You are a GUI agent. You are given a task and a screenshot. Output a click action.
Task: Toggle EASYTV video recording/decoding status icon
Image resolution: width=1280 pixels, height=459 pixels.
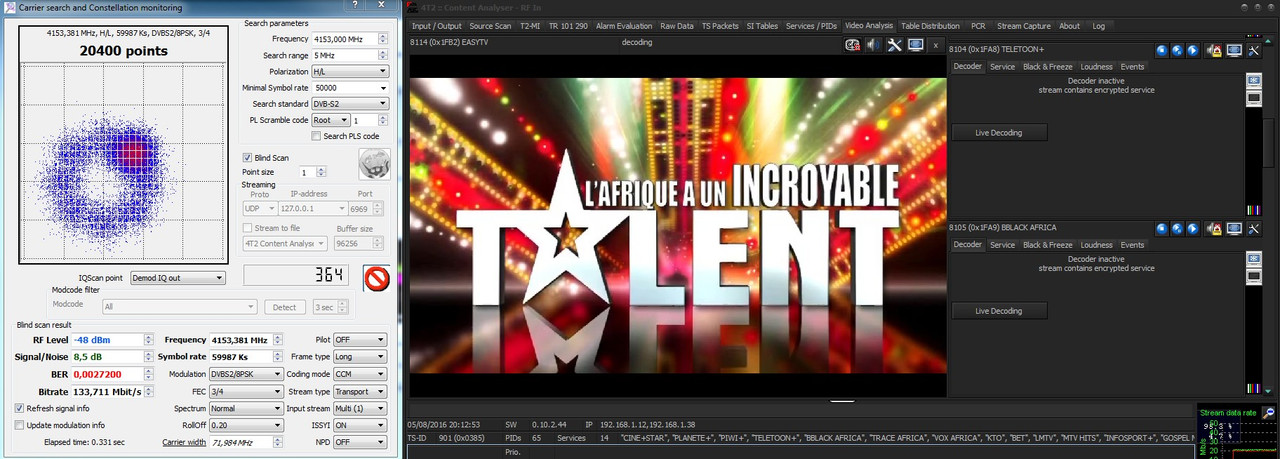point(853,45)
